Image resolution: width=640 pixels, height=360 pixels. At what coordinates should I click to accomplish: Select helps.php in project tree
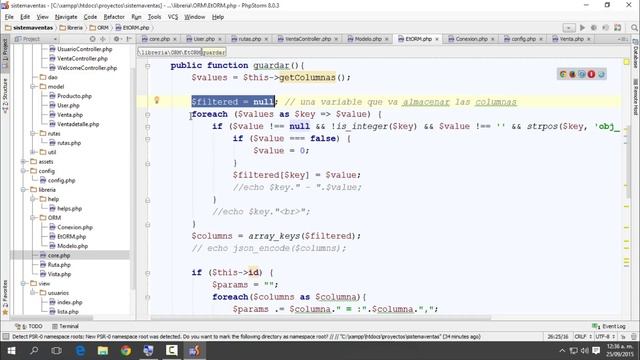click(x=69, y=209)
